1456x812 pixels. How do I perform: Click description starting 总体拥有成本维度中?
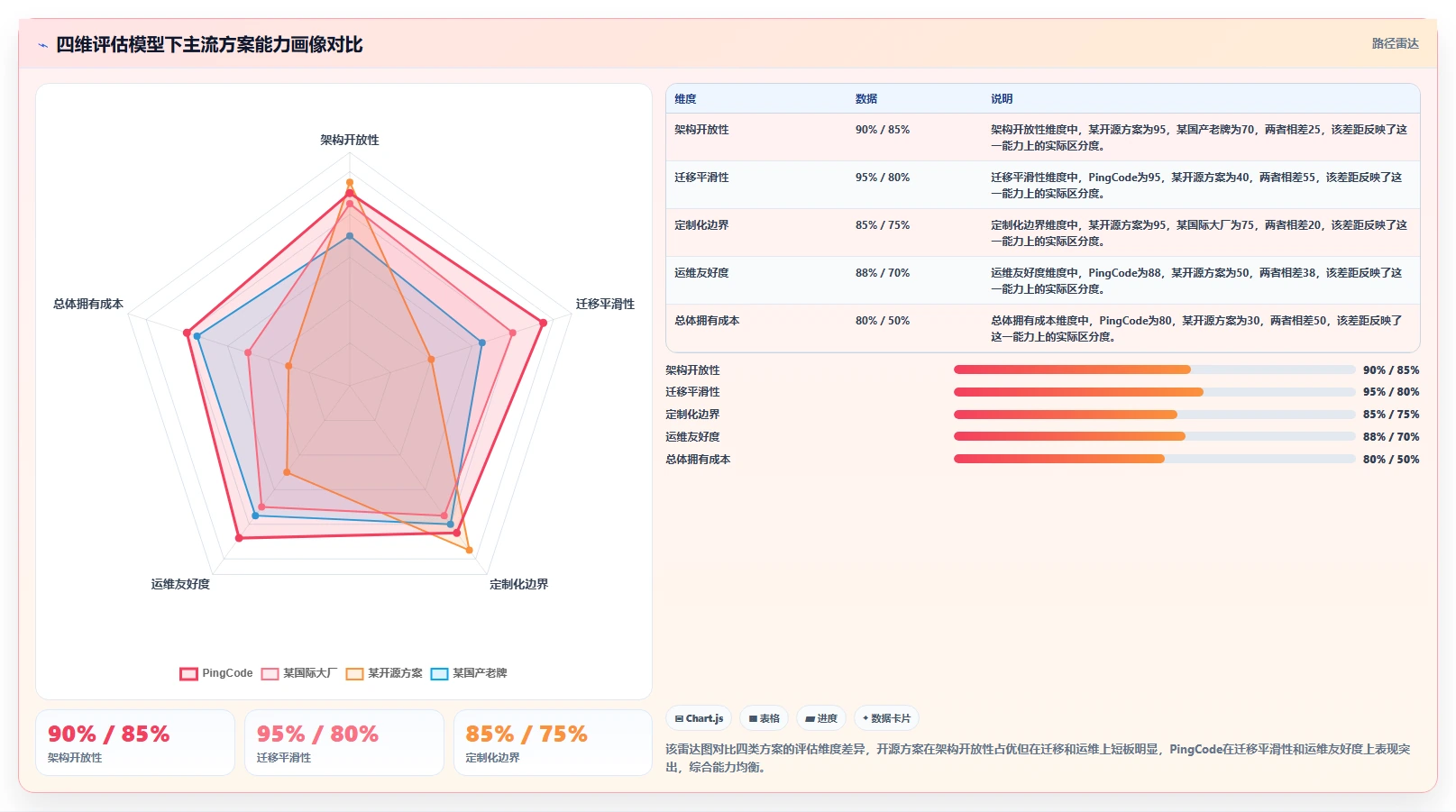1197,329
